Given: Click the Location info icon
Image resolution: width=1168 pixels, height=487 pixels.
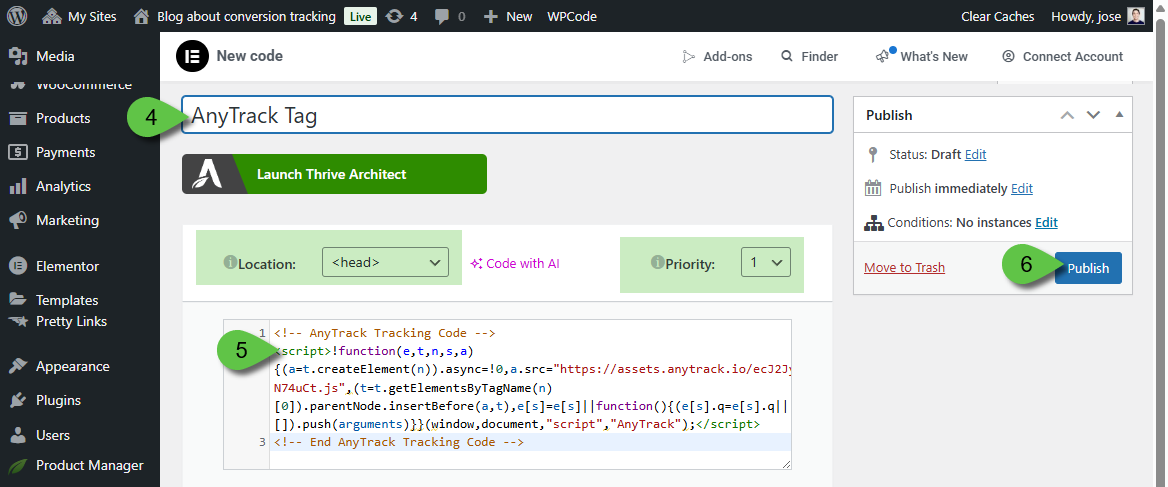Looking at the screenshot, I should coord(230,263).
